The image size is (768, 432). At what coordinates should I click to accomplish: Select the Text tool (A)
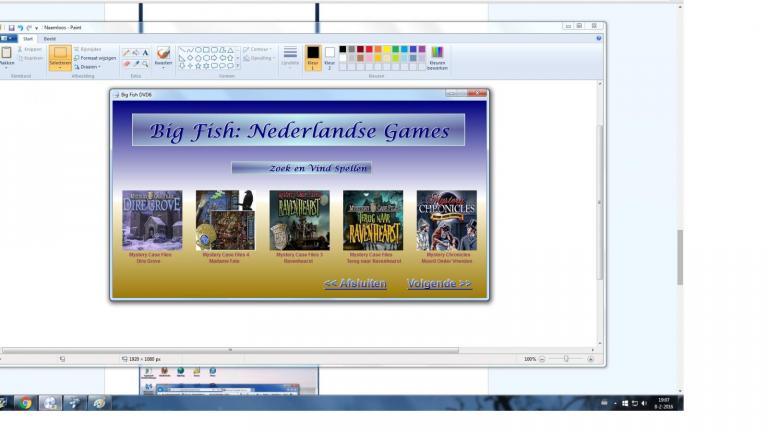coord(145,53)
